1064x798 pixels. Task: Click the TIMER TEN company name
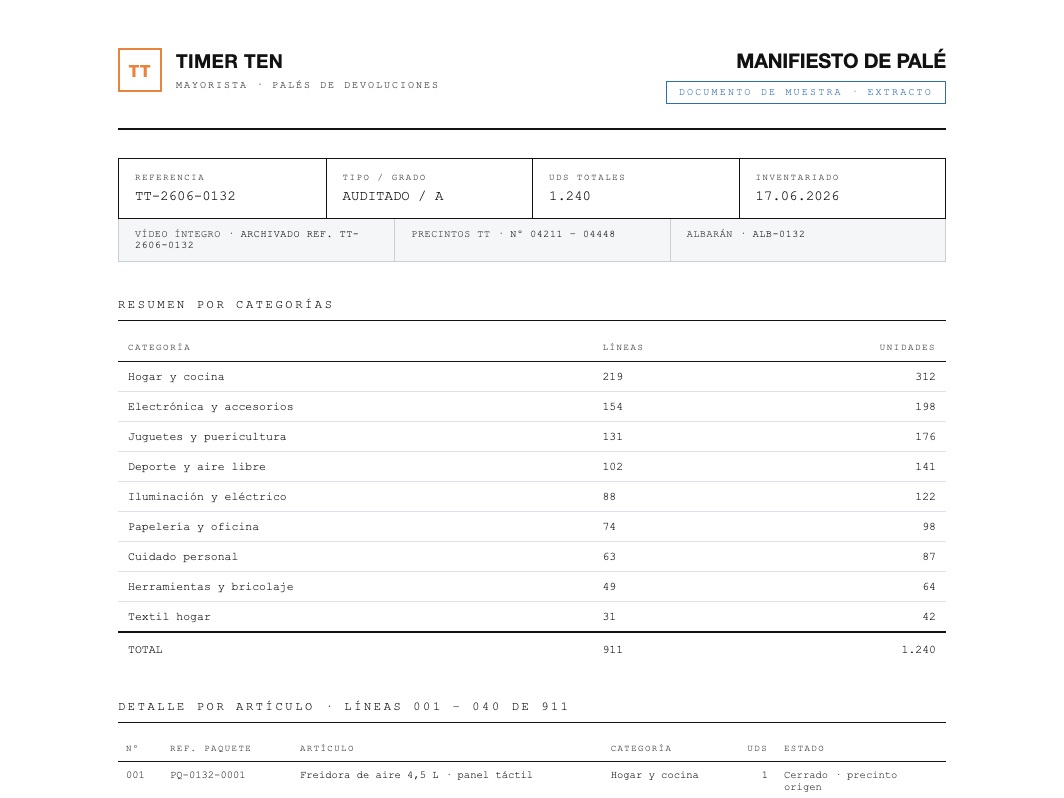229,62
